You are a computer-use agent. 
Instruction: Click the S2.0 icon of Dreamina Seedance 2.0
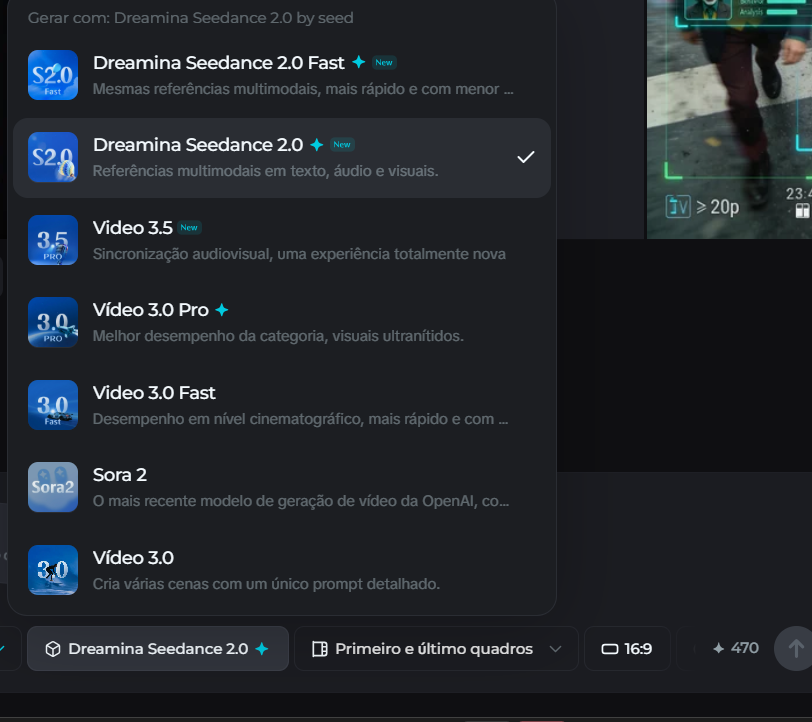pyautogui.click(x=53, y=157)
